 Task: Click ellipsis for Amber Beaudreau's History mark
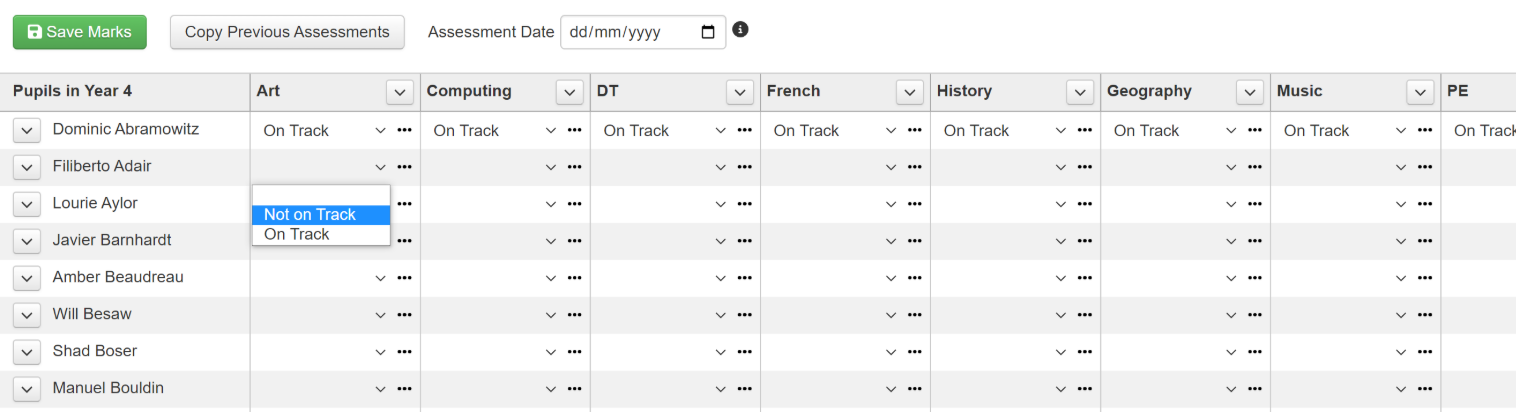pos(1084,278)
